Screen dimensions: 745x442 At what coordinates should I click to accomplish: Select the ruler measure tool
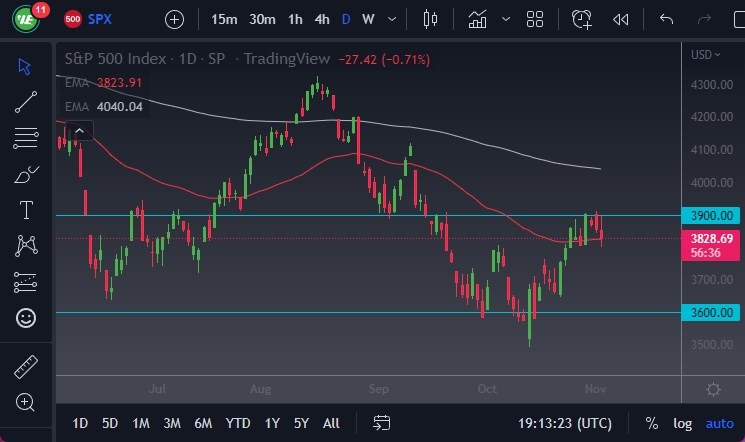(26, 367)
